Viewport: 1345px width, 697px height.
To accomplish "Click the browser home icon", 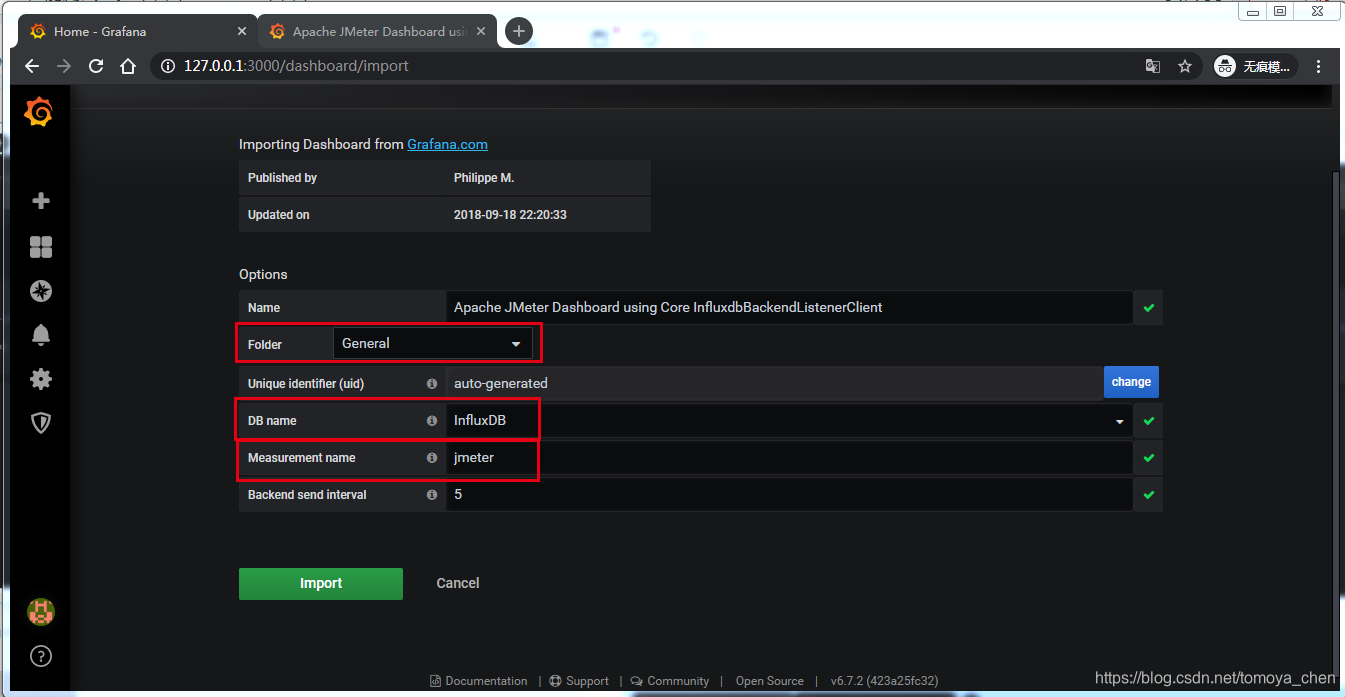I will pyautogui.click(x=128, y=66).
